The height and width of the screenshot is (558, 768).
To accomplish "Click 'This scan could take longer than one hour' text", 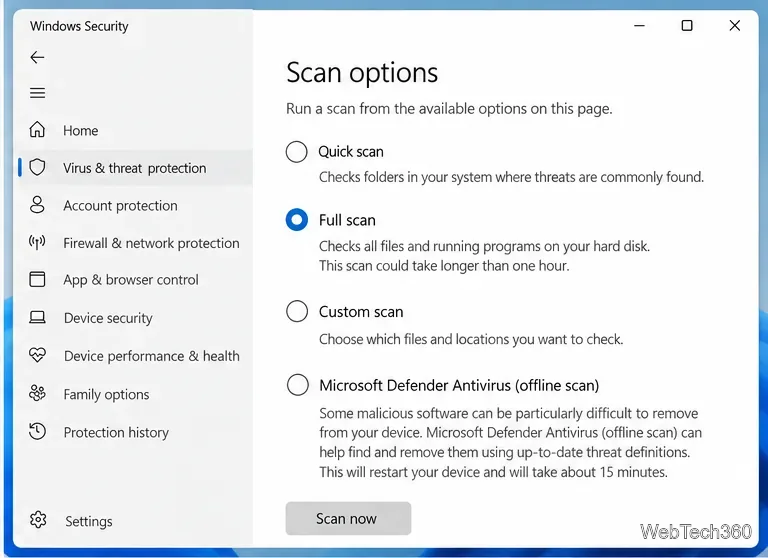I will click(x=444, y=266).
